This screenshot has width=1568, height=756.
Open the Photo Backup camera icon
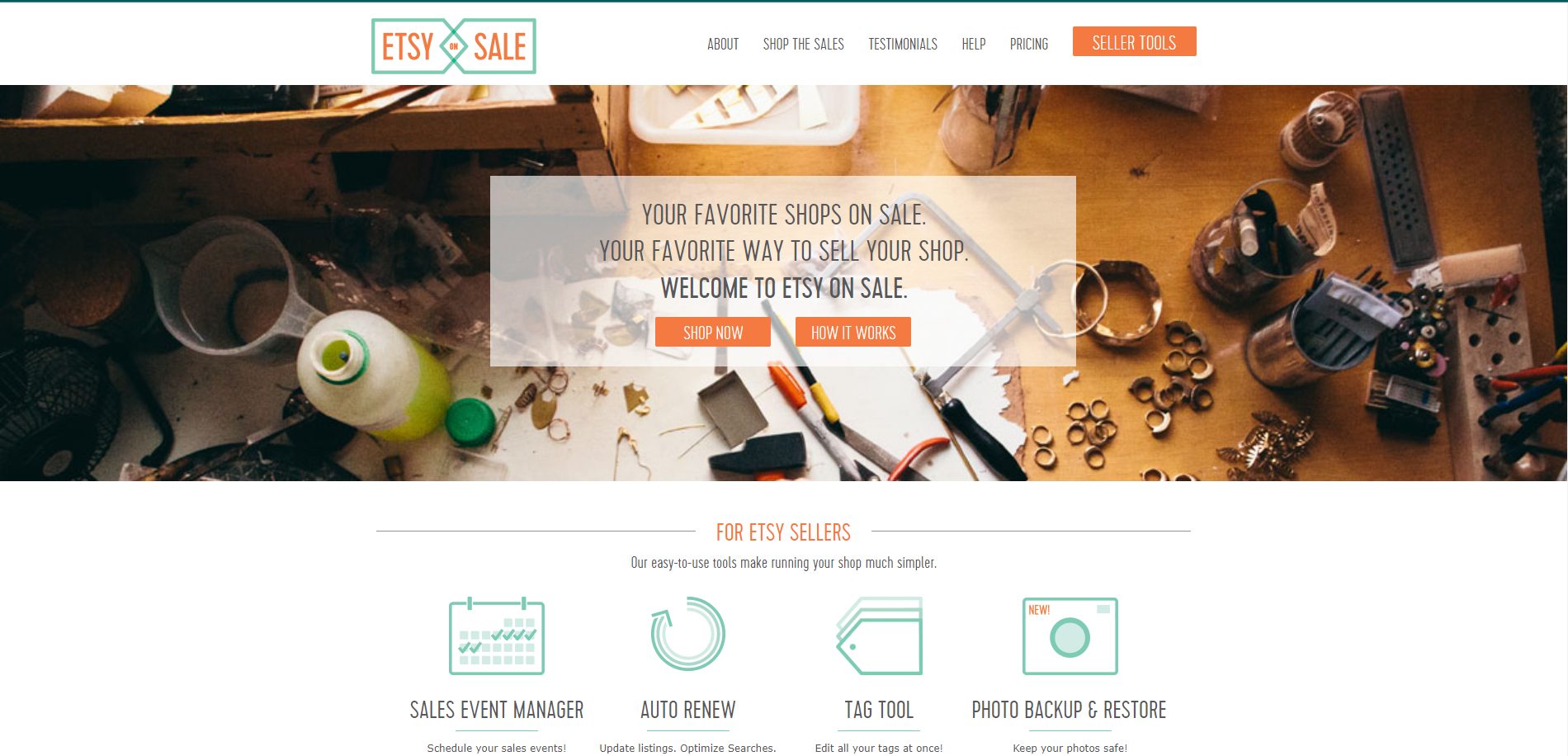[1070, 636]
